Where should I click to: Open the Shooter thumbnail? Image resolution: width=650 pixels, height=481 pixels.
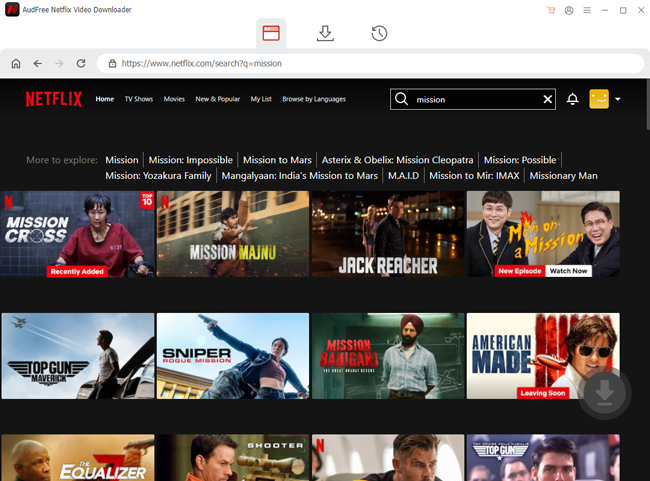pyautogui.click(x=233, y=458)
